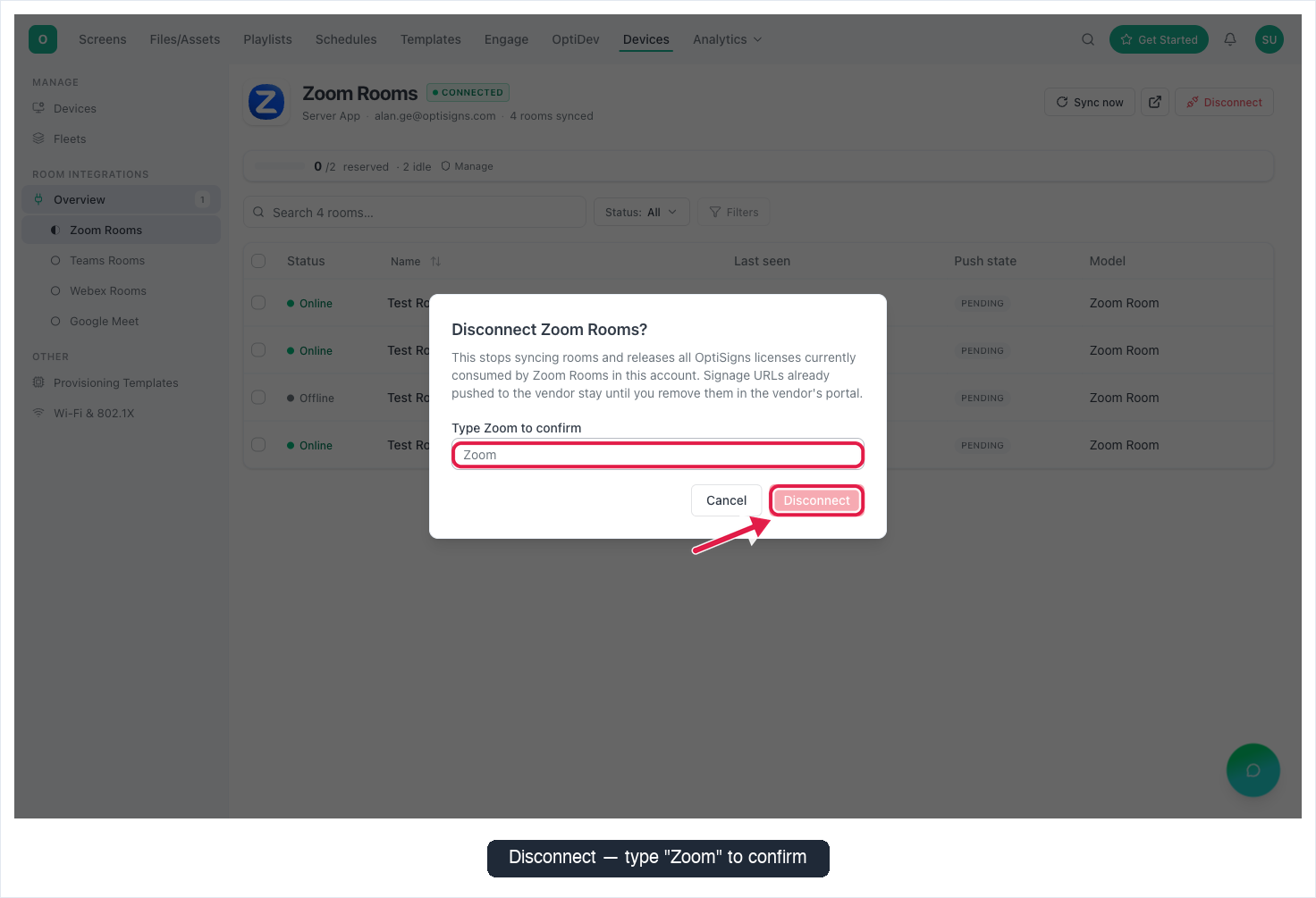This screenshot has height=898, width=1316.
Task: Focus the Type Zoom to confirm field
Action: tap(658, 455)
